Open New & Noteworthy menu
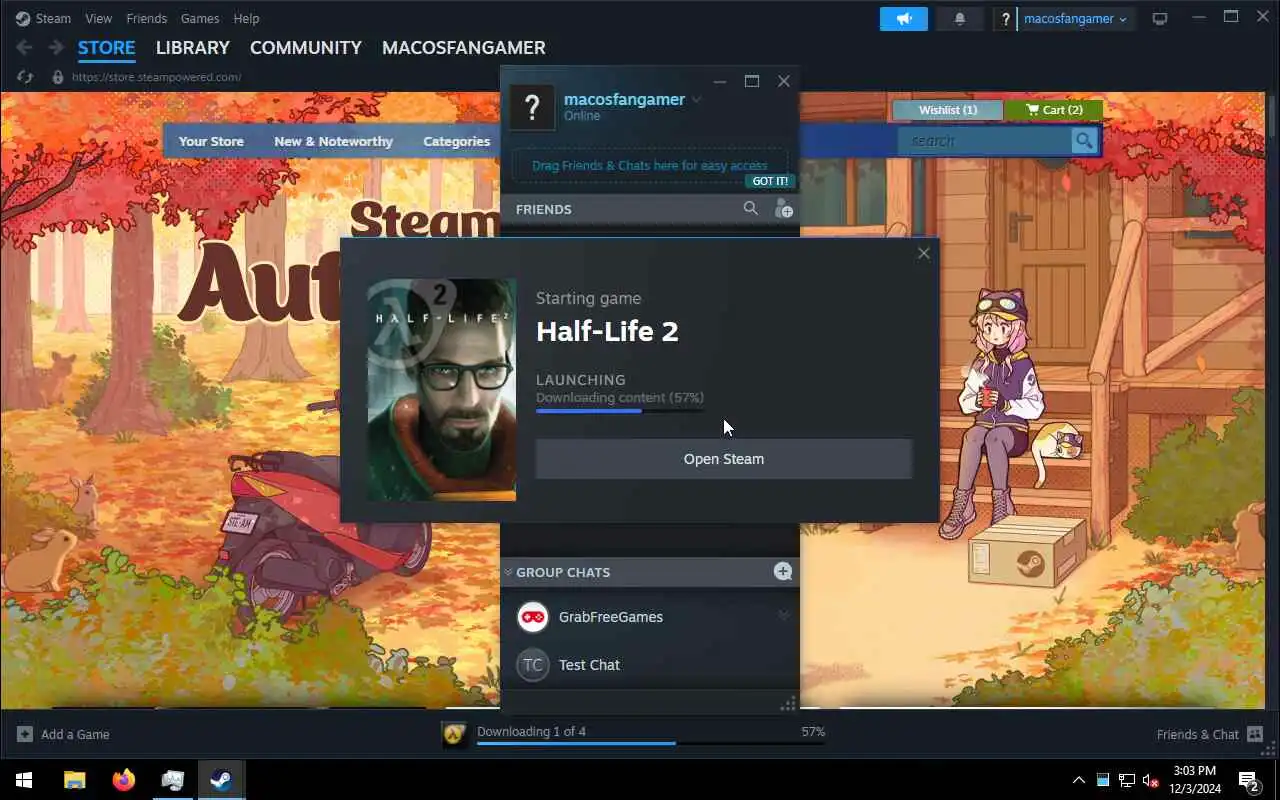The height and width of the screenshot is (800, 1280). tap(333, 141)
